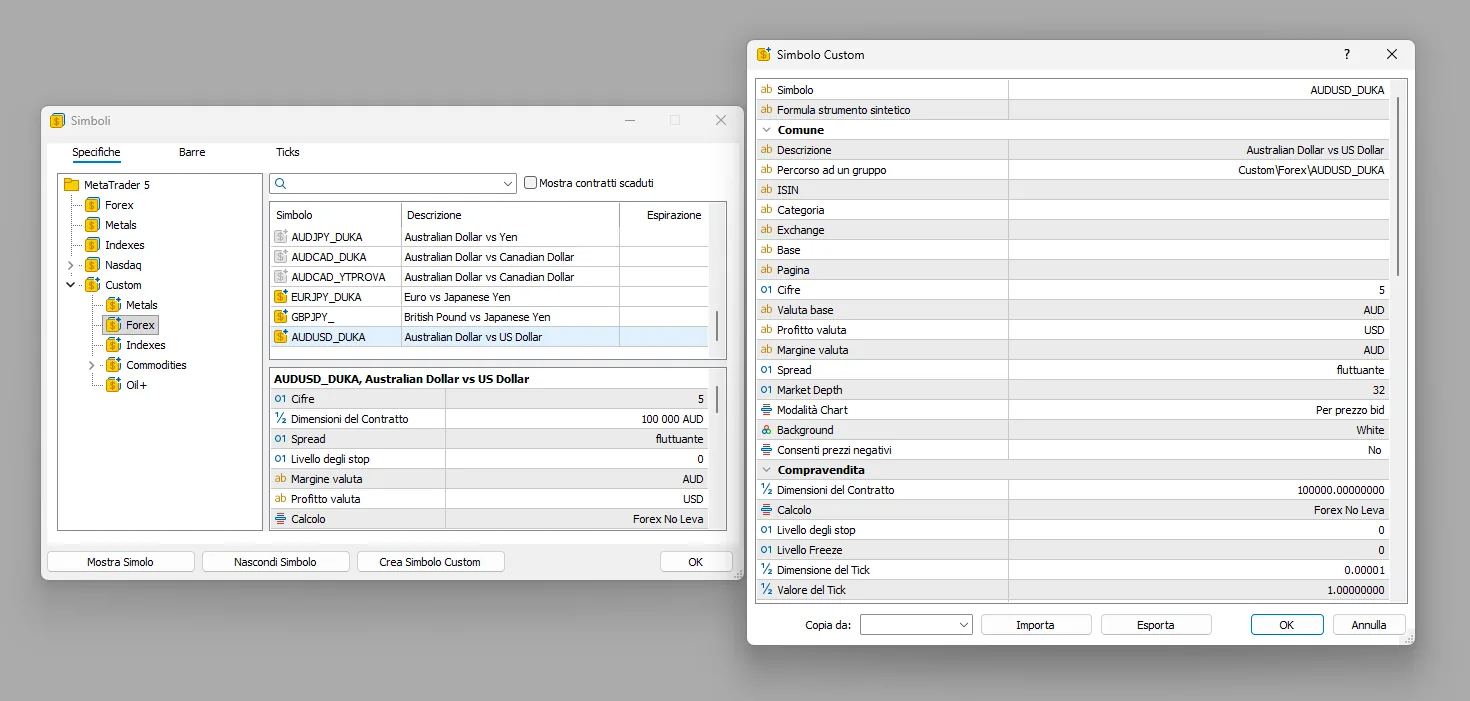
Task: Switch to the Specifiche tab
Action: click(96, 152)
